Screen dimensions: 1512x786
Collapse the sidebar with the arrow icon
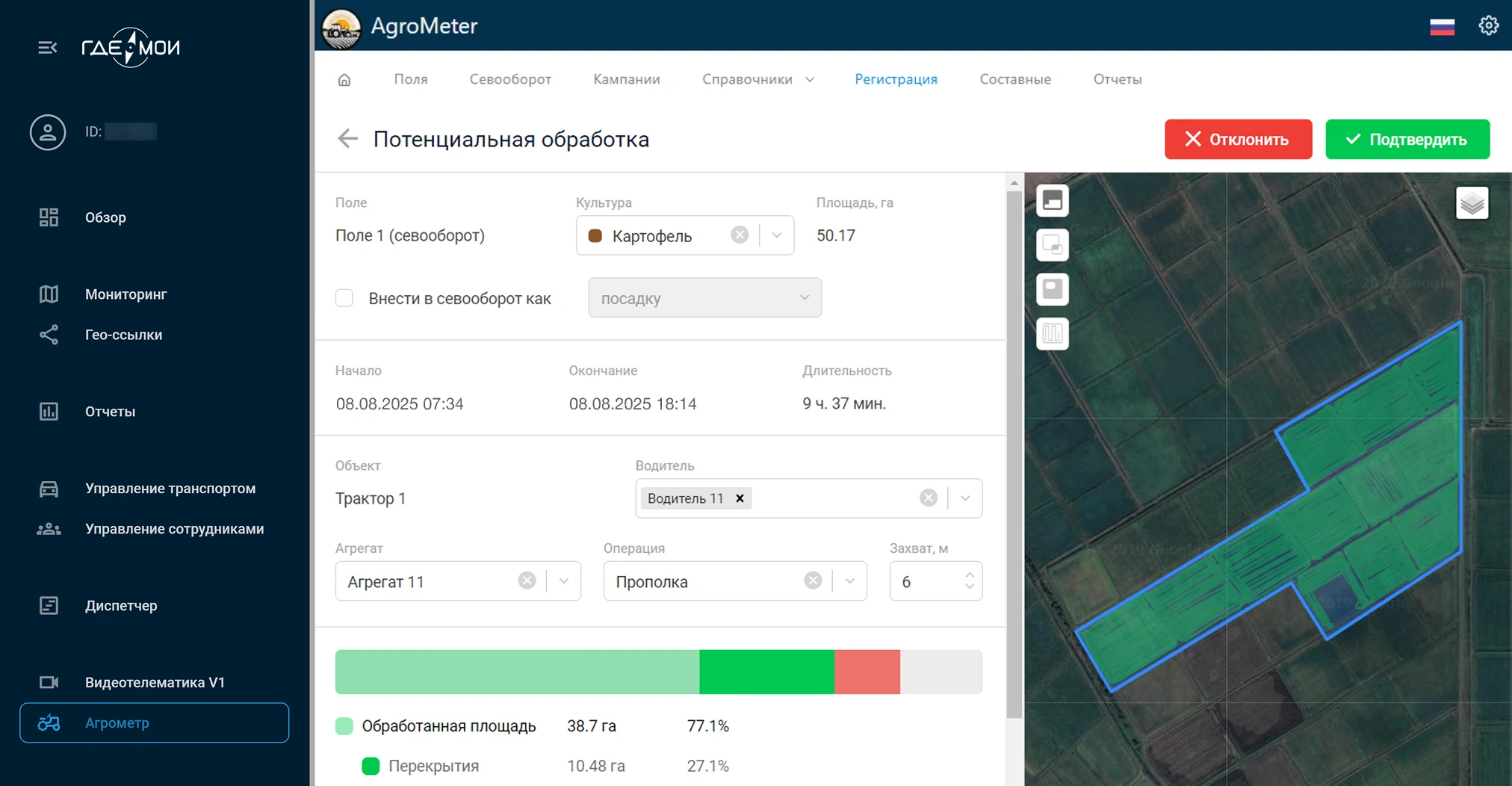(48, 47)
